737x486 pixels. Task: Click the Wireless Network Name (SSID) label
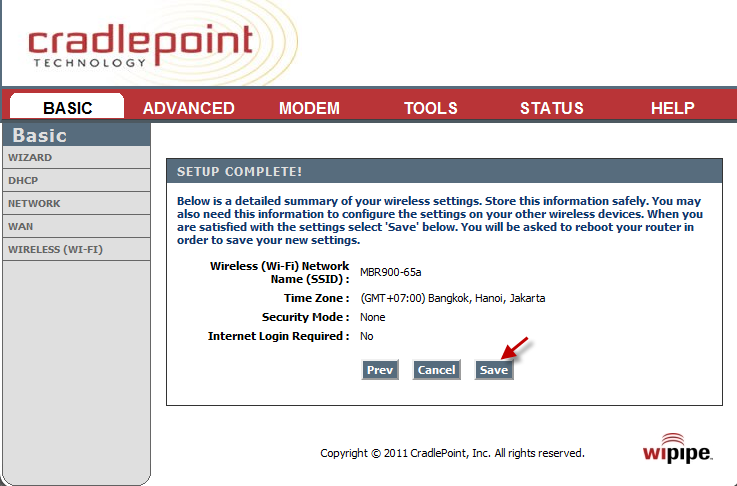(279, 272)
